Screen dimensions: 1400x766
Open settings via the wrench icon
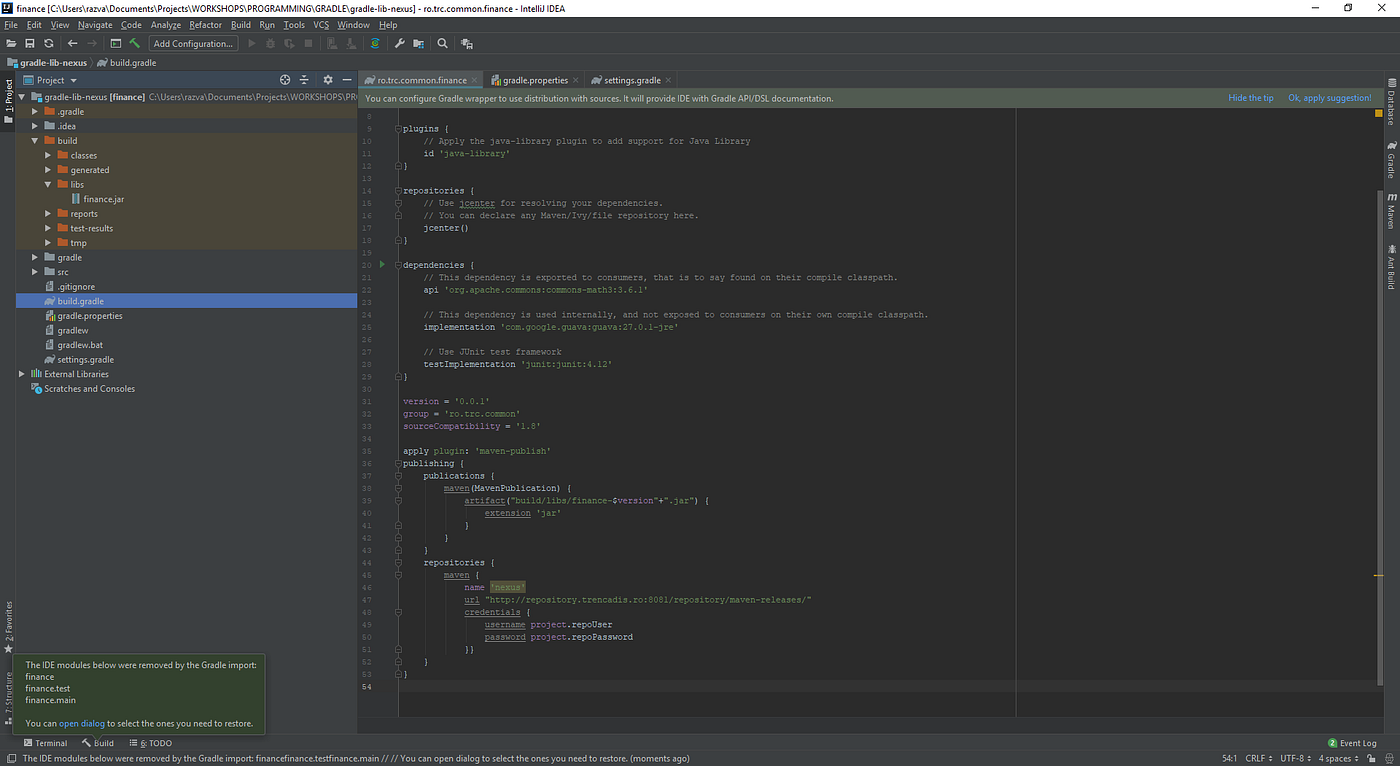click(400, 44)
